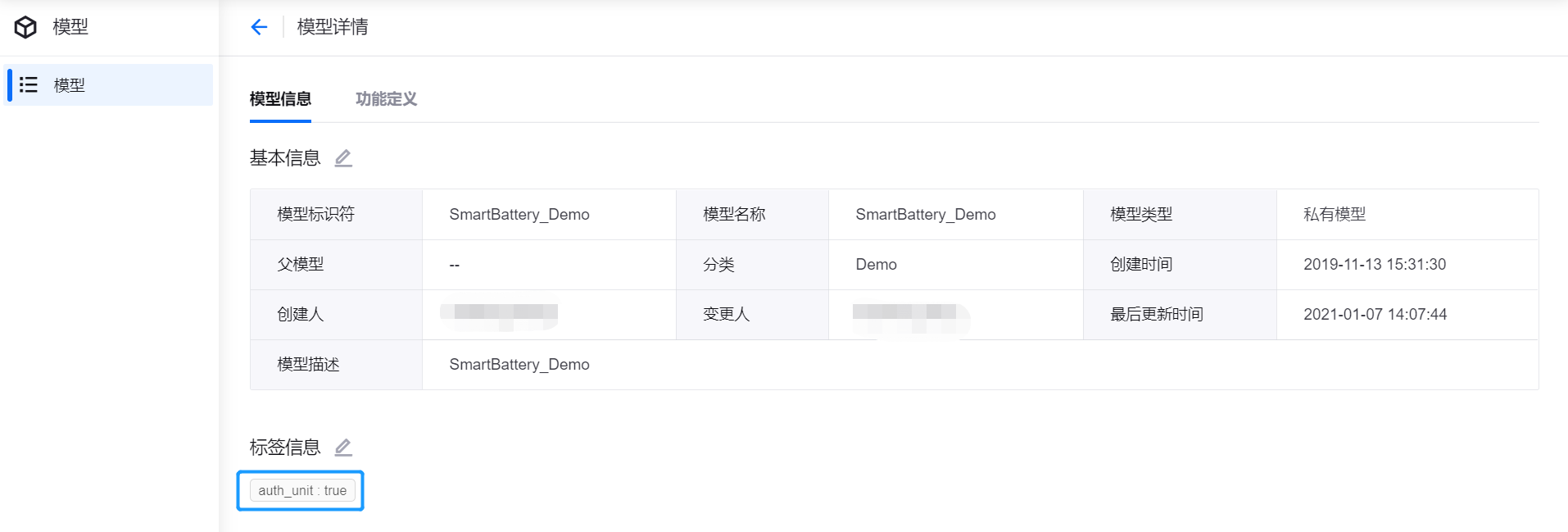
Task: Click the blurred 创建人 value
Action: 499,313
